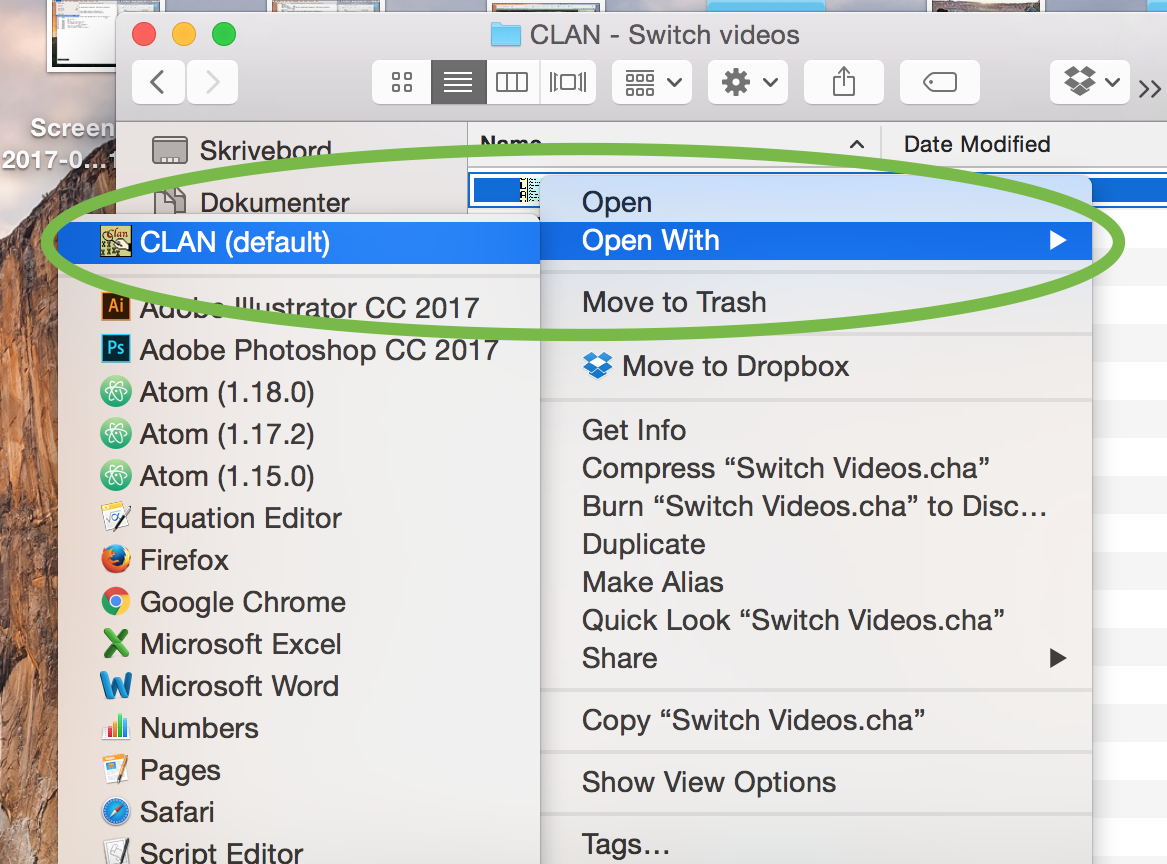Choose Make Alias
This screenshot has height=864, width=1167.
[x=816, y=582]
